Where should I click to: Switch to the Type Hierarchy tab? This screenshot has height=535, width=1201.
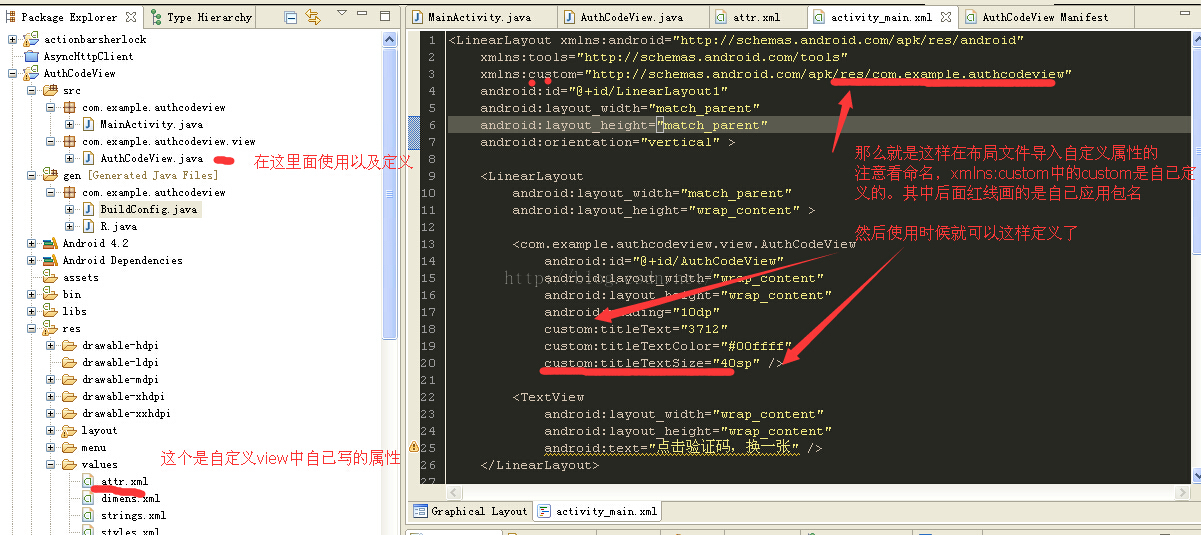click(201, 17)
